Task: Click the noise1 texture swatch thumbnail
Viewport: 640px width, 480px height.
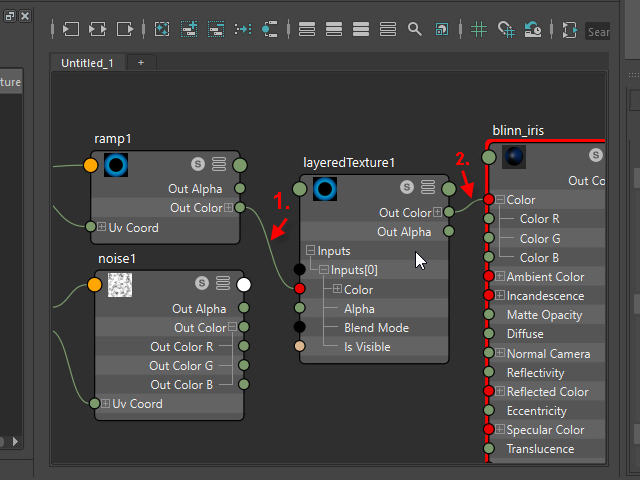Action: [x=121, y=285]
